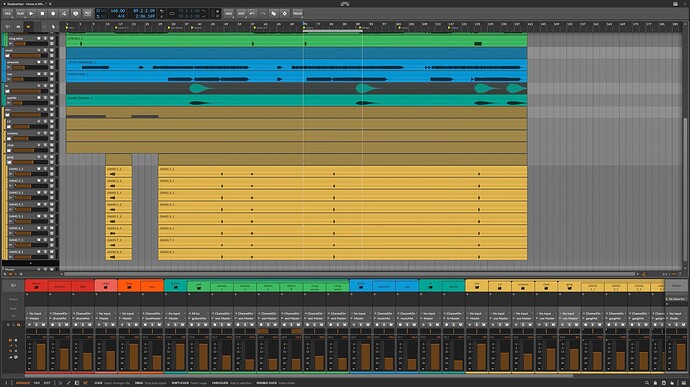Click the EDIT button in toolbar

pos(241,14)
